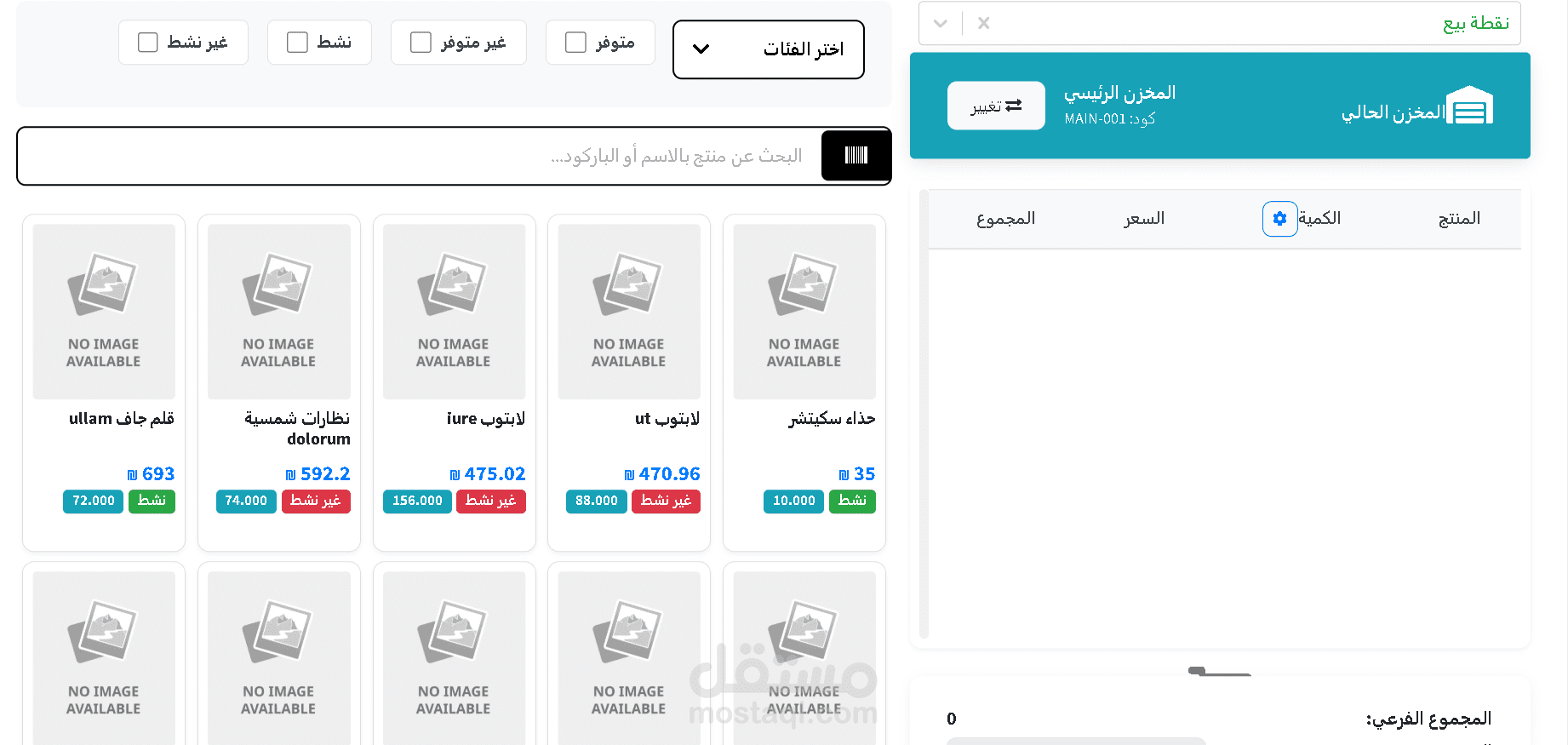Click price 592.2 on نظارات شمسية card

point(318,473)
